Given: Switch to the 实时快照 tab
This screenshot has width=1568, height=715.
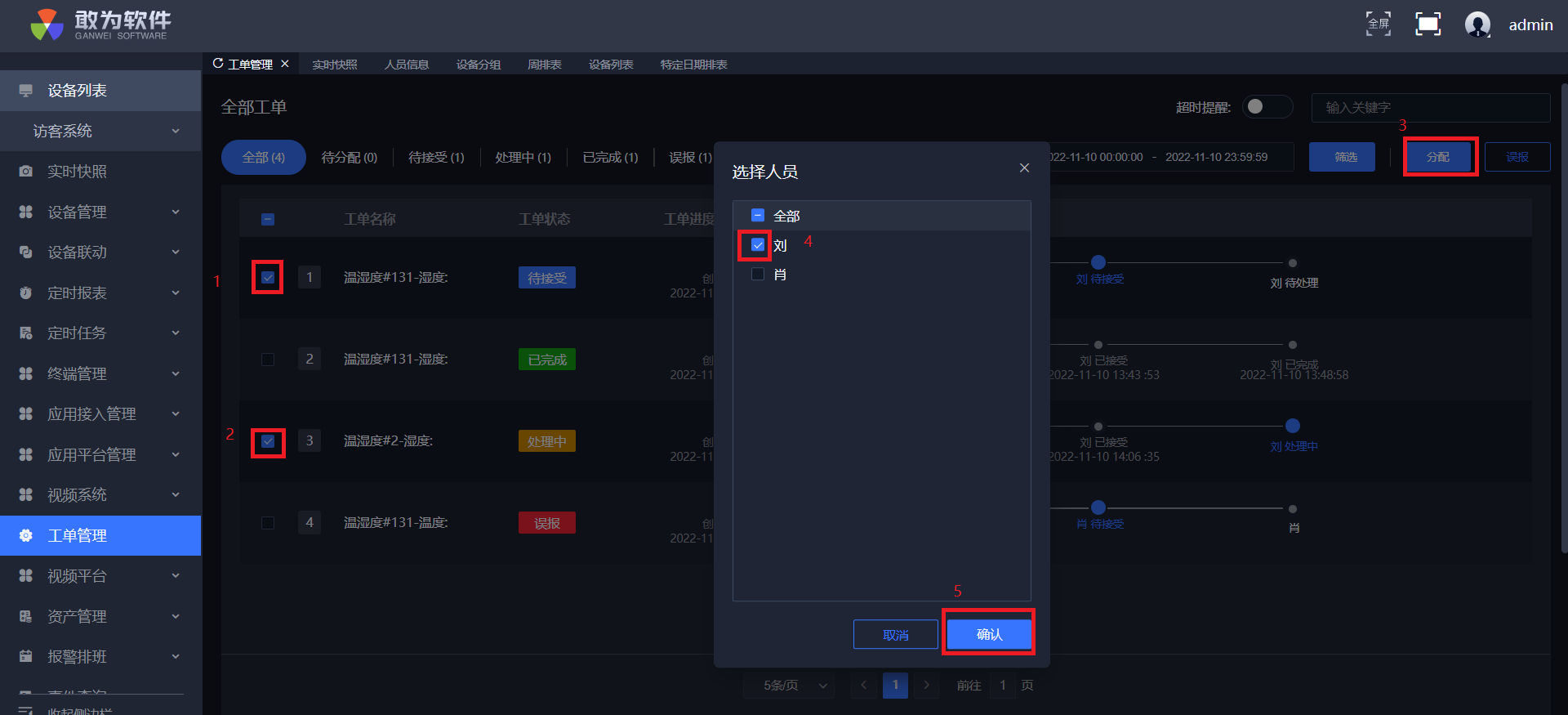Looking at the screenshot, I should pyautogui.click(x=335, y=65).
